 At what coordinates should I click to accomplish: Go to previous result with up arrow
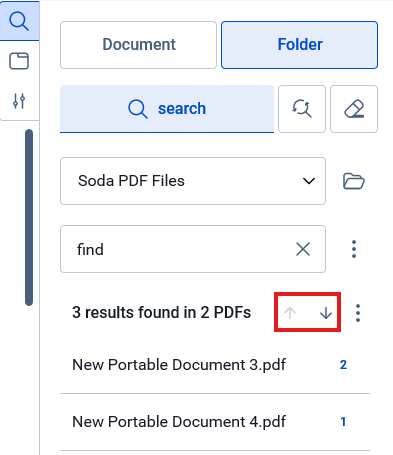(290, 313)
